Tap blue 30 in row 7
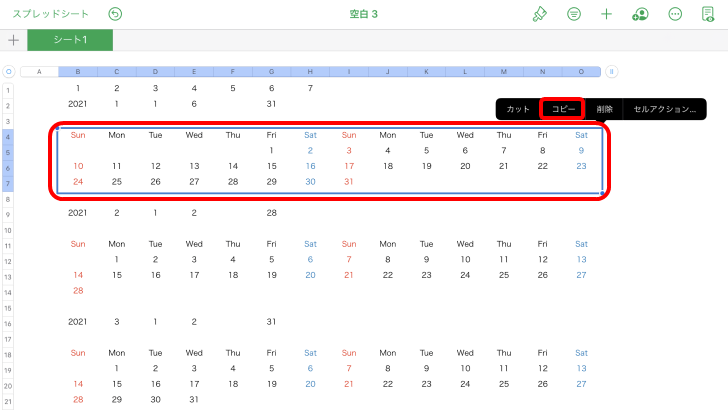728x410 pixels. 310,182
